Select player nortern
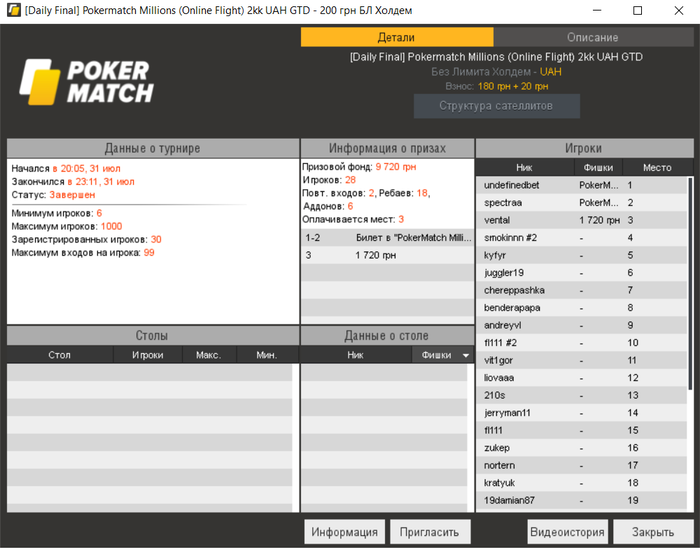 [x=581, y=465]
